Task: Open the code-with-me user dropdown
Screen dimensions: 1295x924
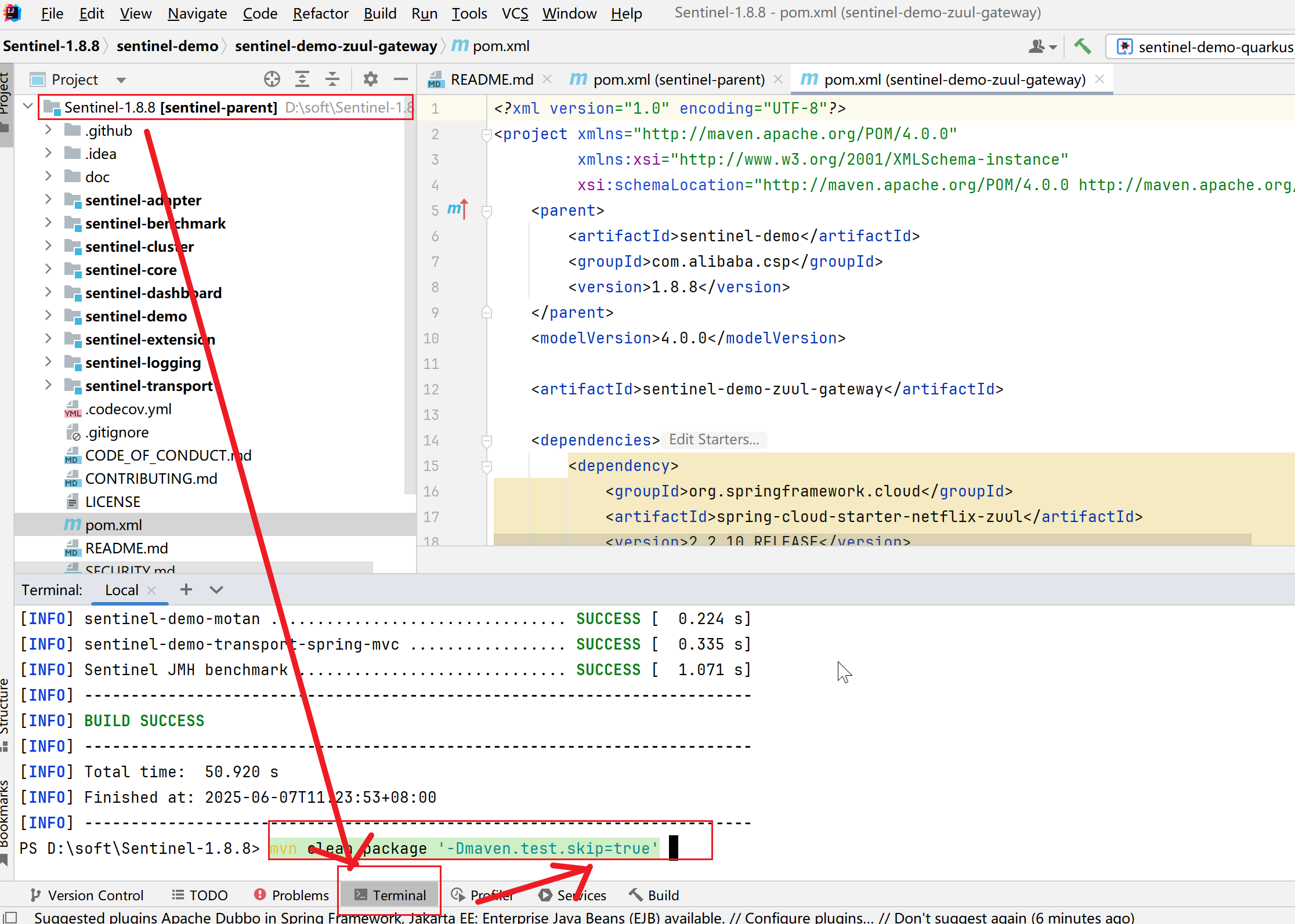Action: click(1043, 46)
